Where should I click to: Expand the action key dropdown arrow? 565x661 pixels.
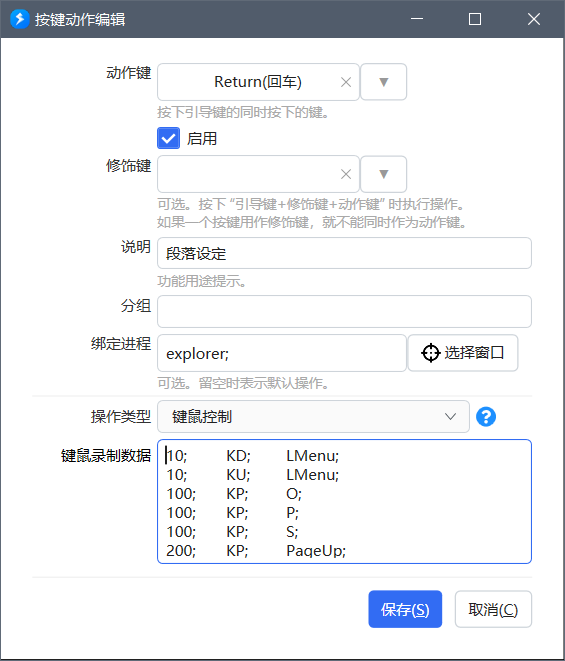[x=383, y=82]
